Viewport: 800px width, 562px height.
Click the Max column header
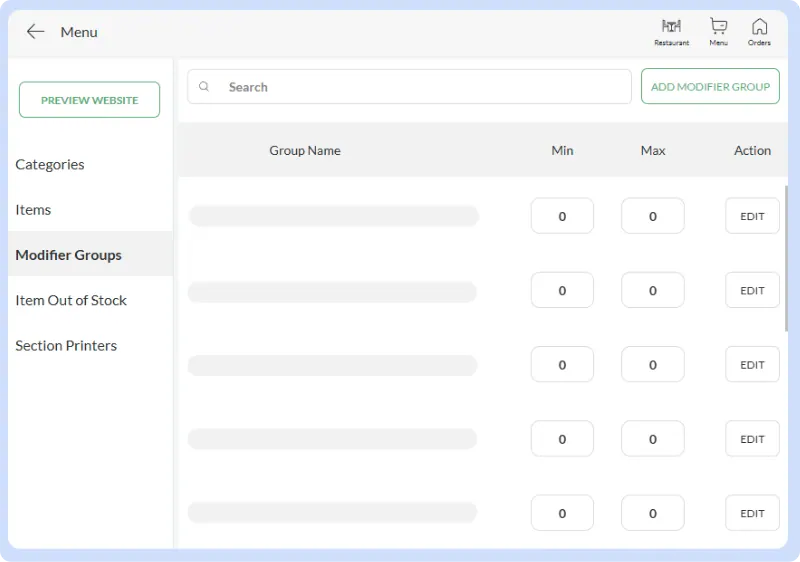[653, 150]
